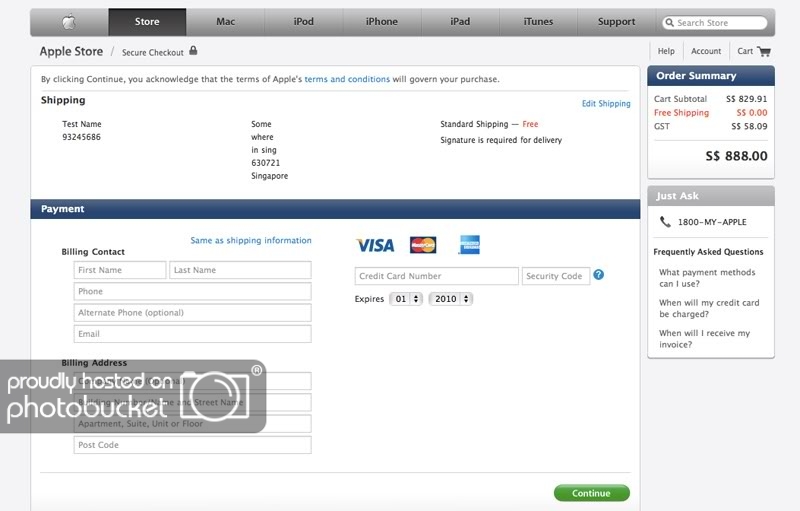
Task: Click the phone icon beside 1800-MY-APPLE
Action: tap(665, 222)
